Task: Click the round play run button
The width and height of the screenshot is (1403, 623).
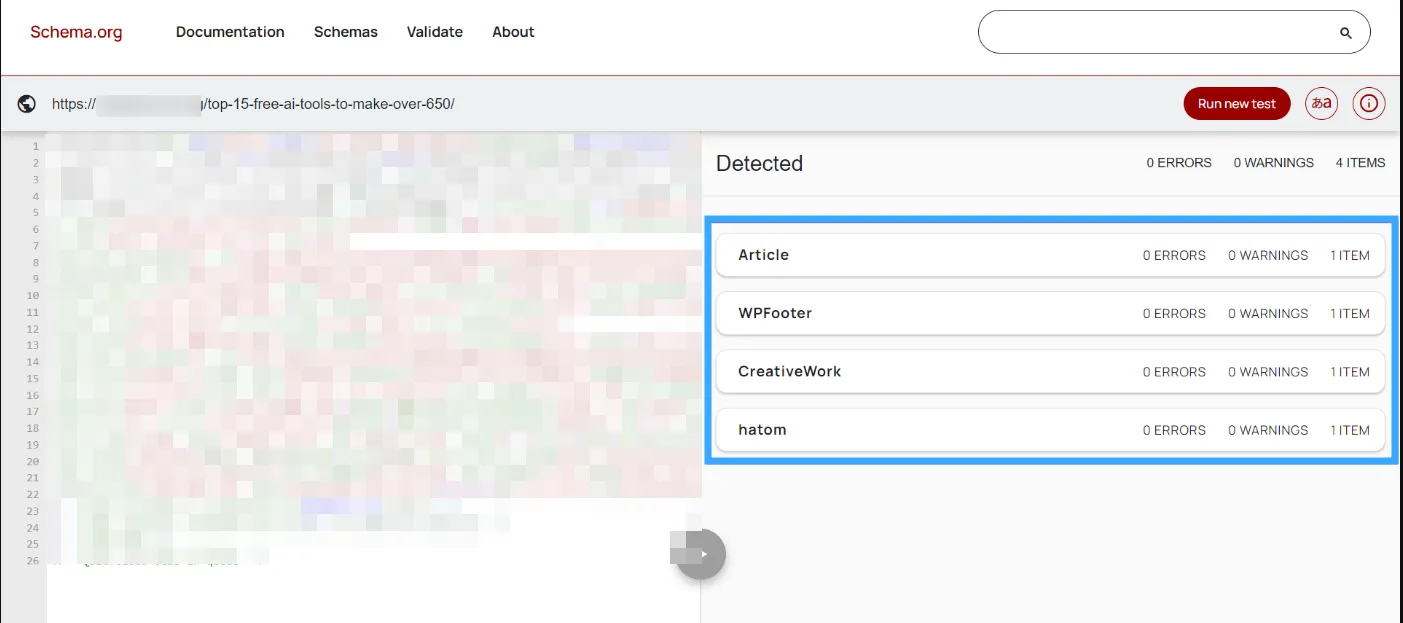Action: pyautogui.click(x=700, y=554)
